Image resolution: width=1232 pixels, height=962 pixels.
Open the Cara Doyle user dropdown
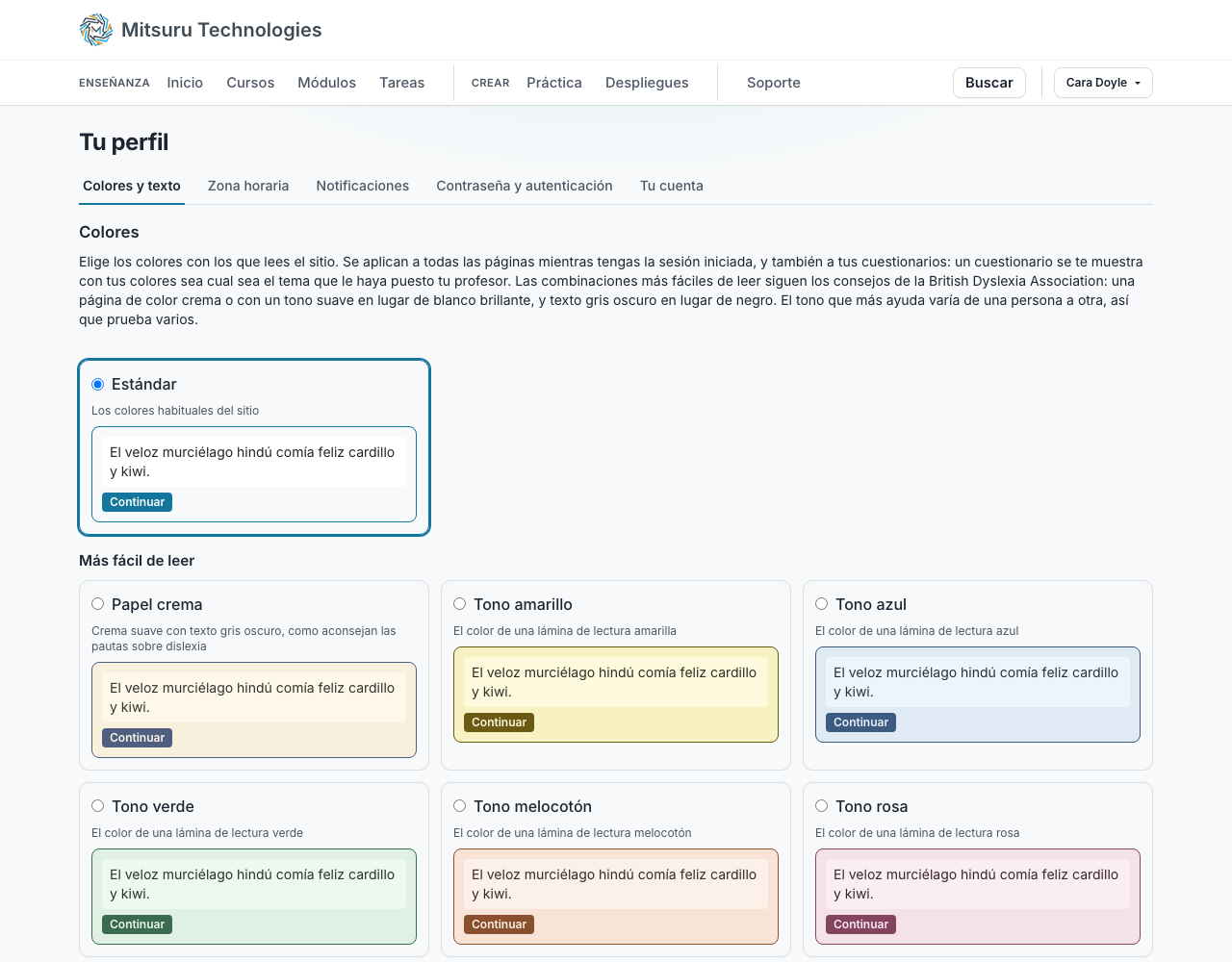1103,83
